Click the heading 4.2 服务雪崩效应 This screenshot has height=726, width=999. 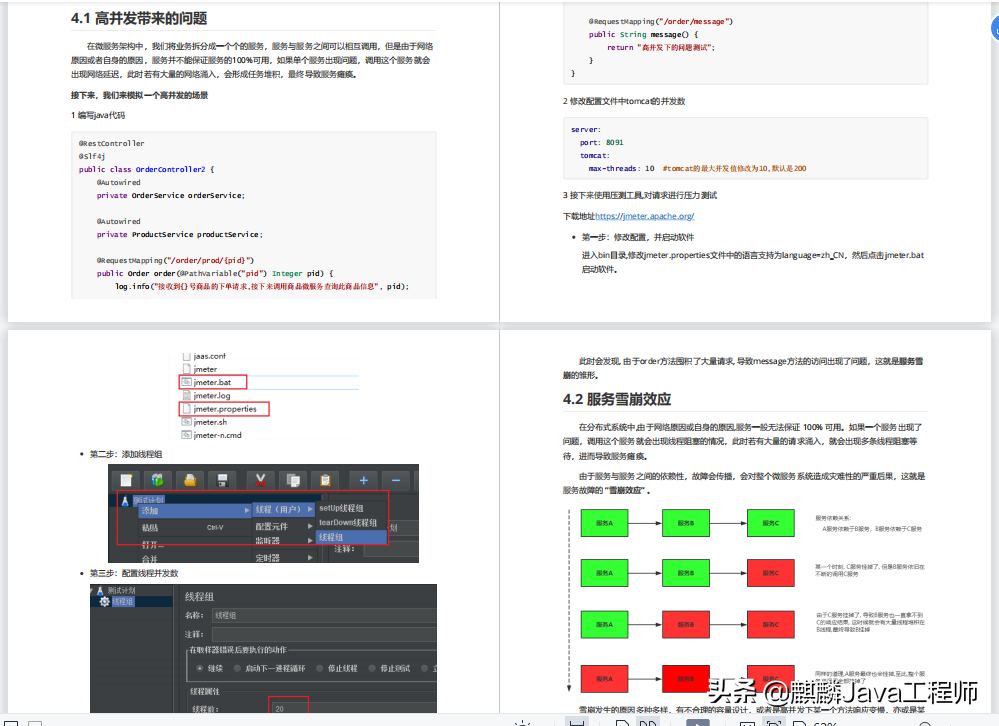tap(617, 399)
